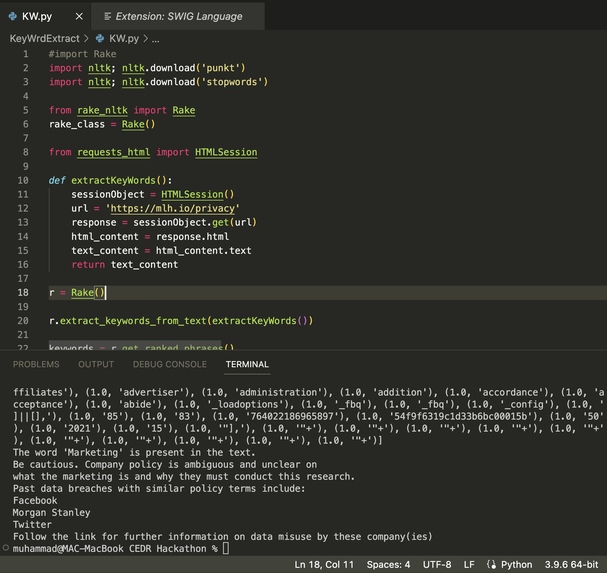The height and width of the screenshot is (573, 607).
Task: Expand the KW.py breadcrumb dropdown
Action: 124,38
